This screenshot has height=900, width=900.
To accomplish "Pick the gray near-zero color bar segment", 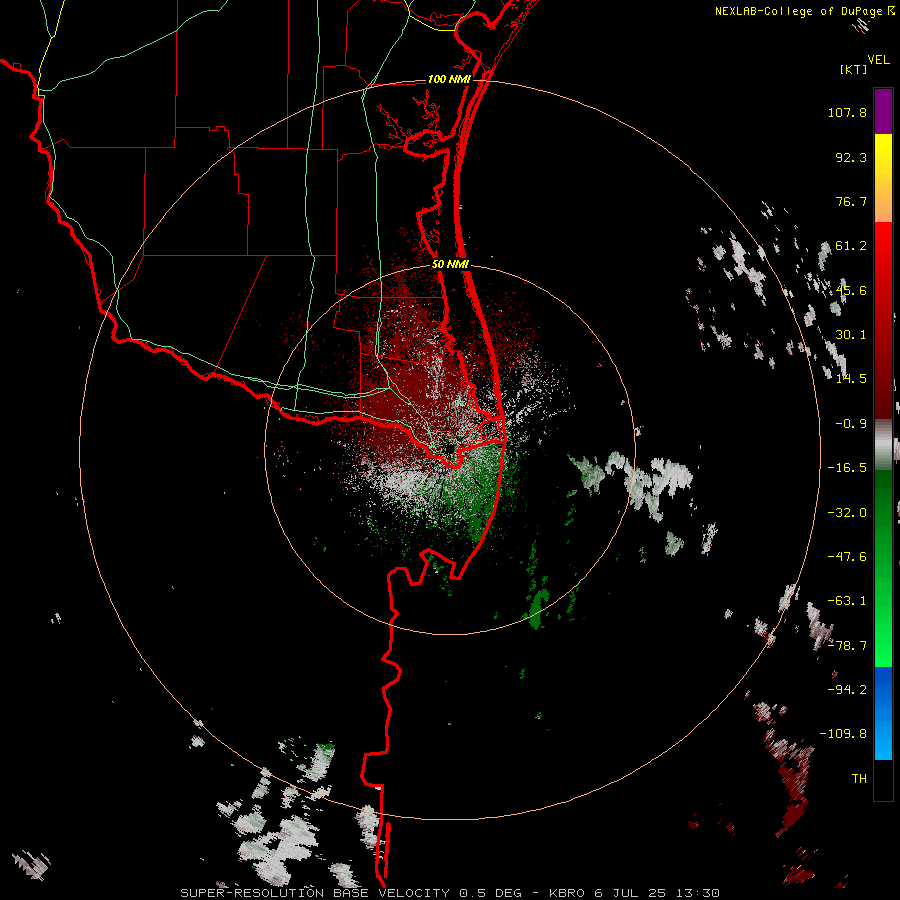I will (883, 444).
